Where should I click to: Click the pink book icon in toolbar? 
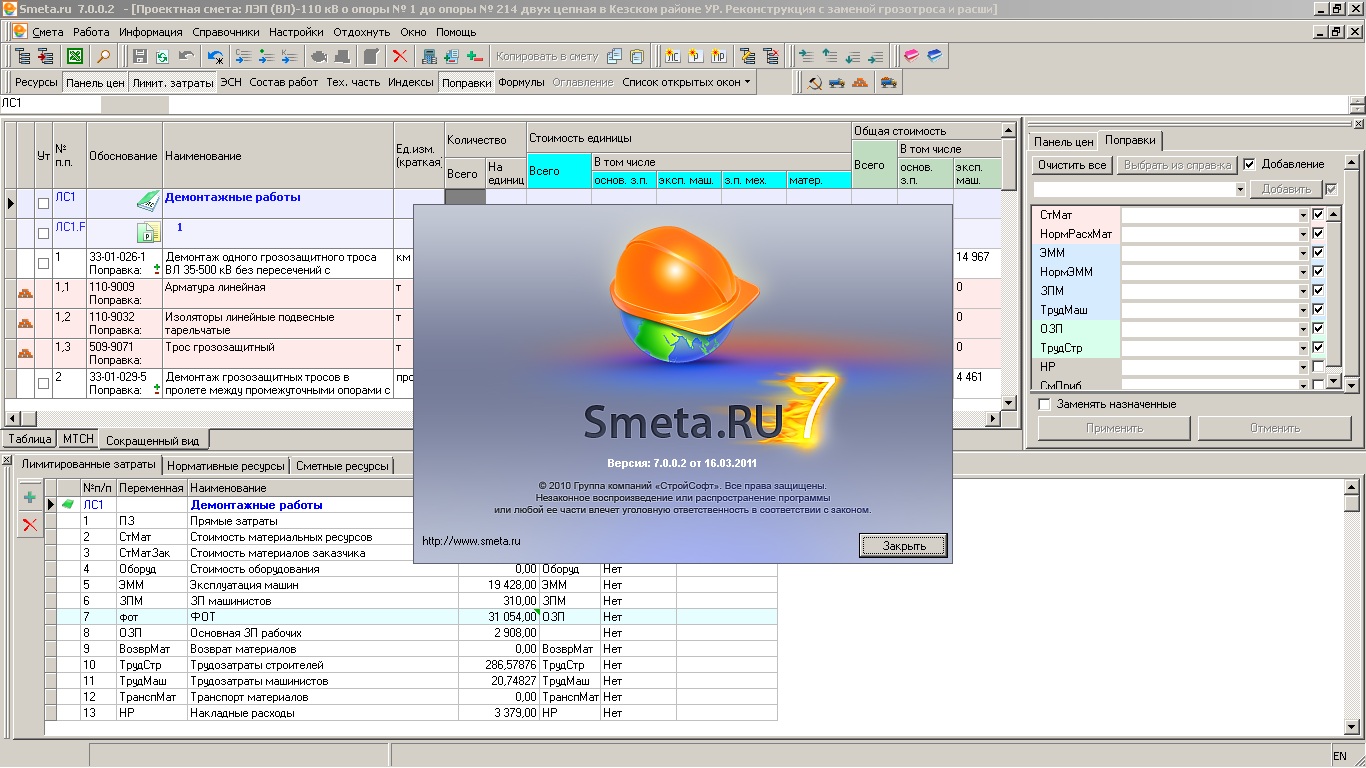click(911, 56)
